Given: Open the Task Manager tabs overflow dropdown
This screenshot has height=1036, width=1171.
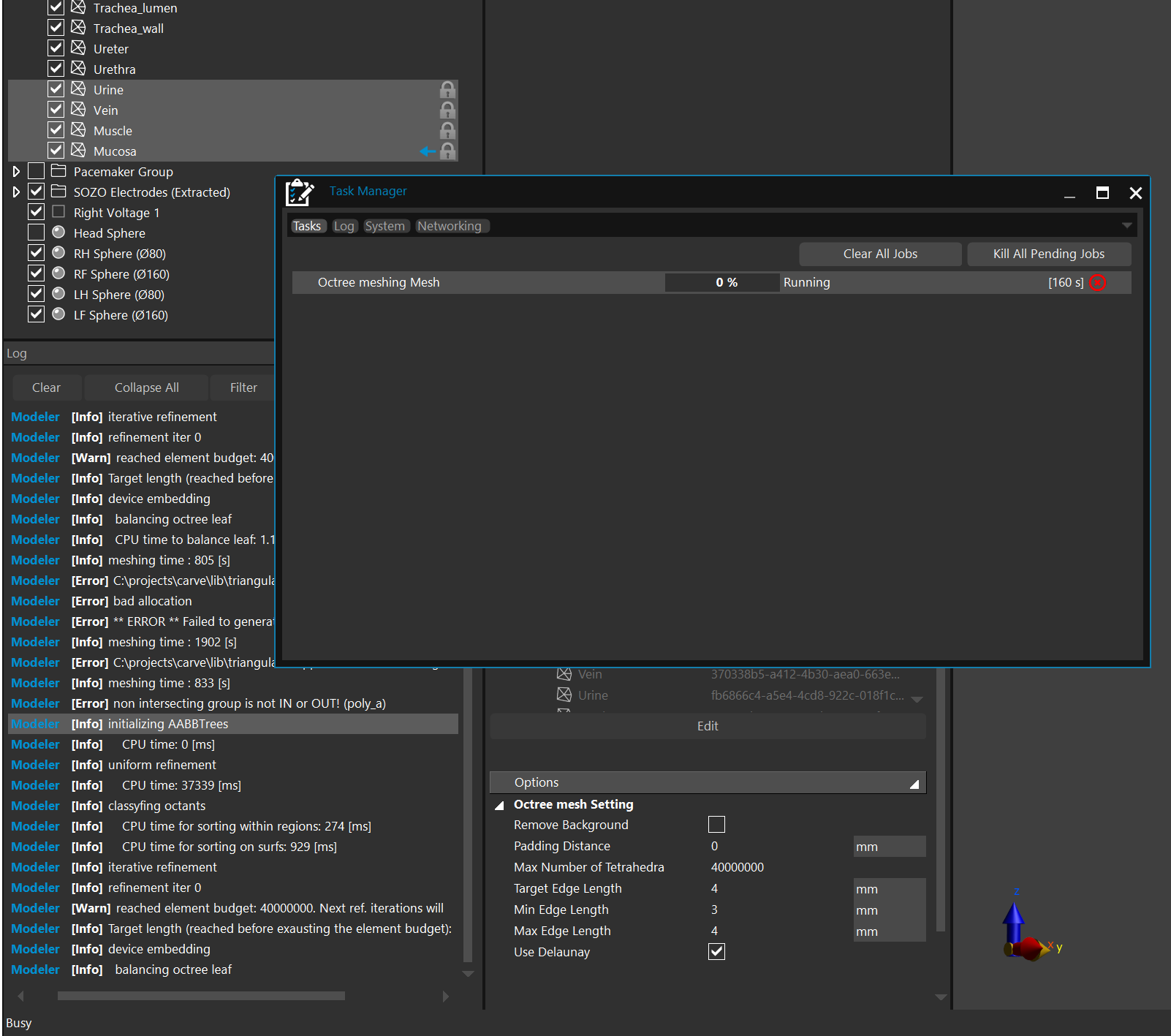Looking at the screenshot, I should (1126, 226).
